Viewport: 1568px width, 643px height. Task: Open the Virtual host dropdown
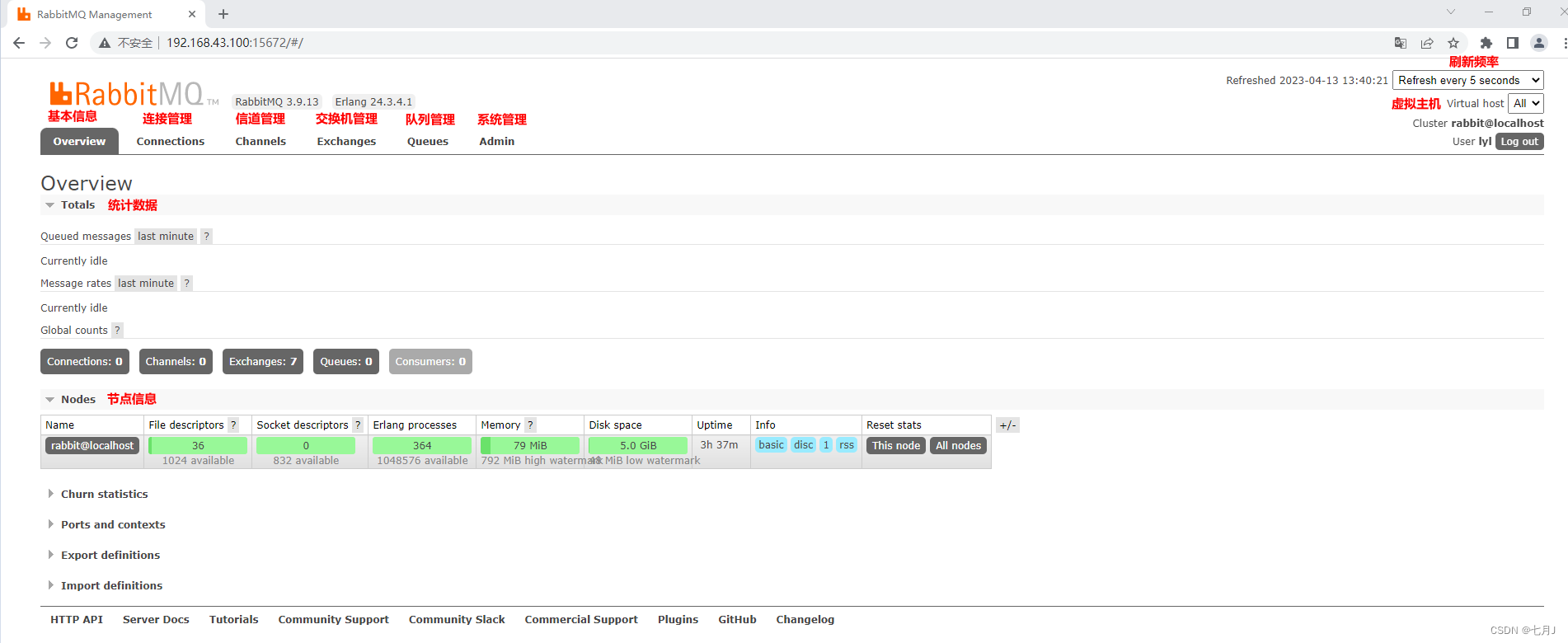(x=1526, y=103)
